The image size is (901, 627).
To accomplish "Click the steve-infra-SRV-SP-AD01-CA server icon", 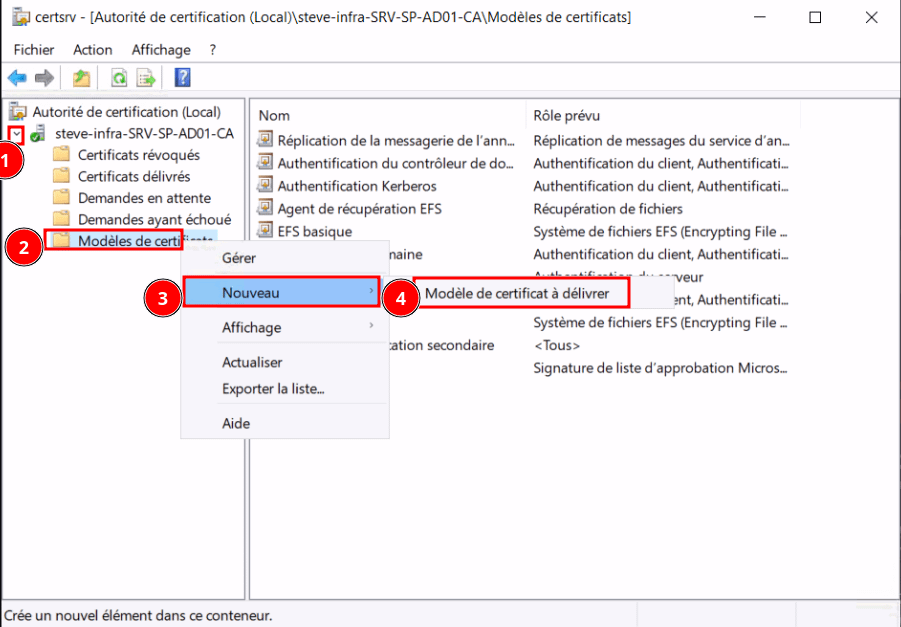I will point(39,134).
